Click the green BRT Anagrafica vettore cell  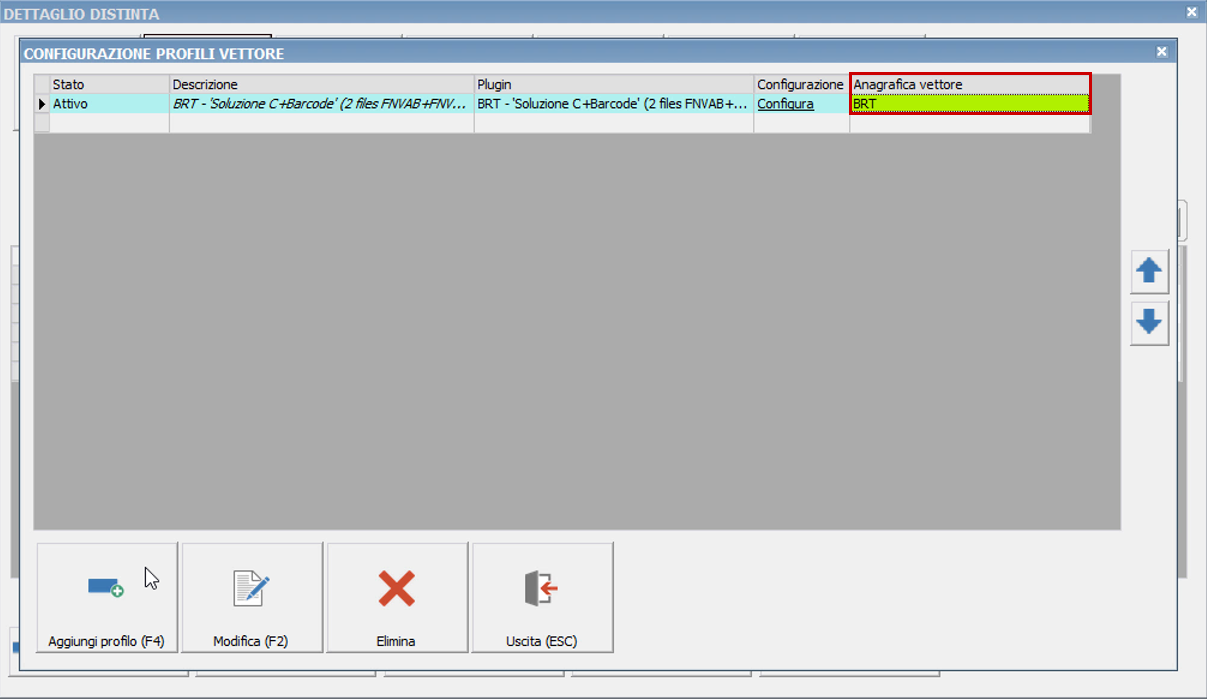pos(969,104)
